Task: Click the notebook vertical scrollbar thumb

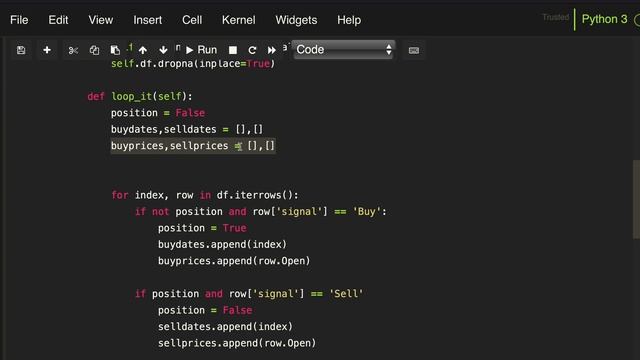Action: pyautogui.click(x=636, y=199)
